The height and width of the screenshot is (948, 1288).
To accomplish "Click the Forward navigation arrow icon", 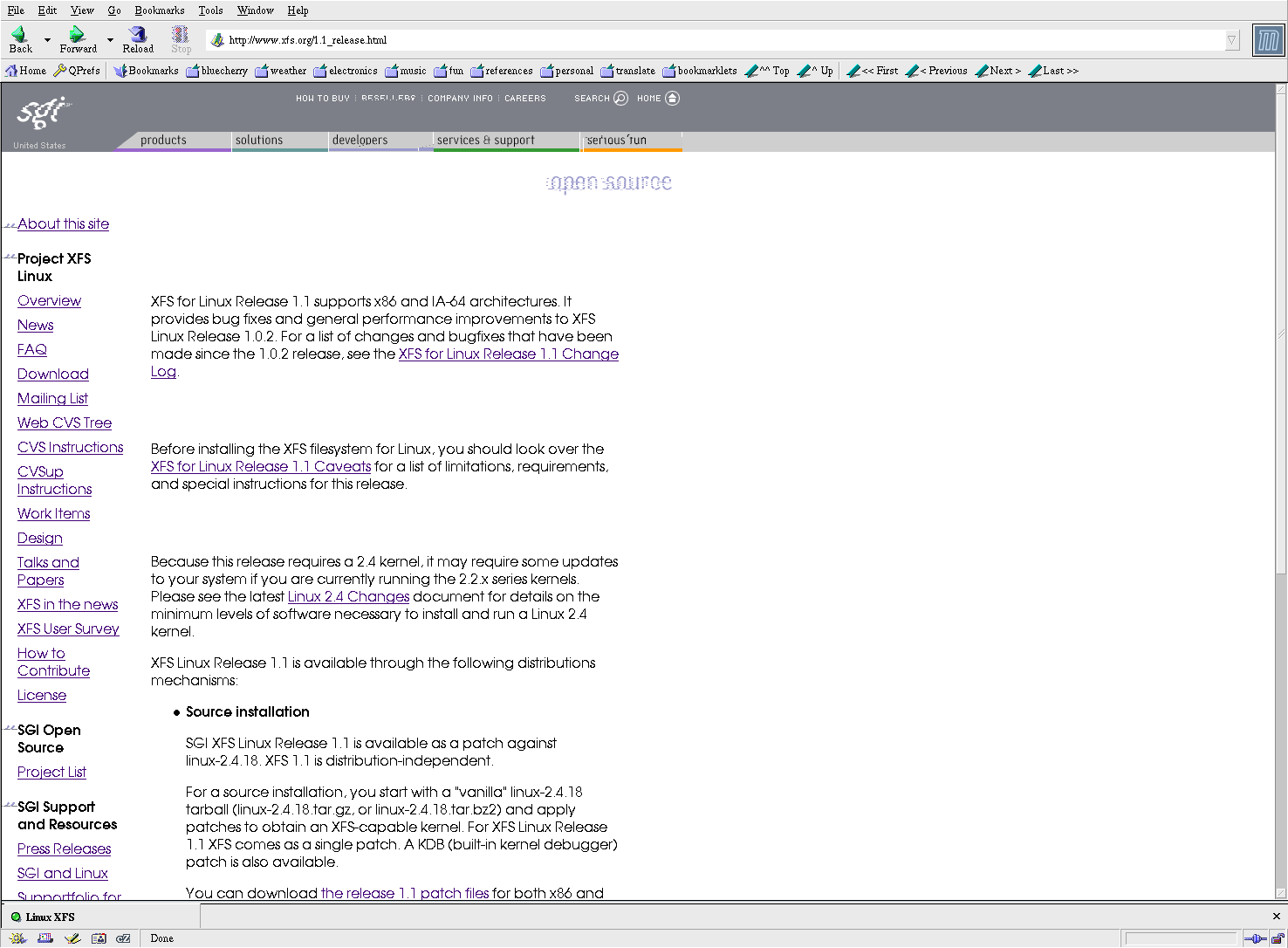I will (x=77, y=35).
